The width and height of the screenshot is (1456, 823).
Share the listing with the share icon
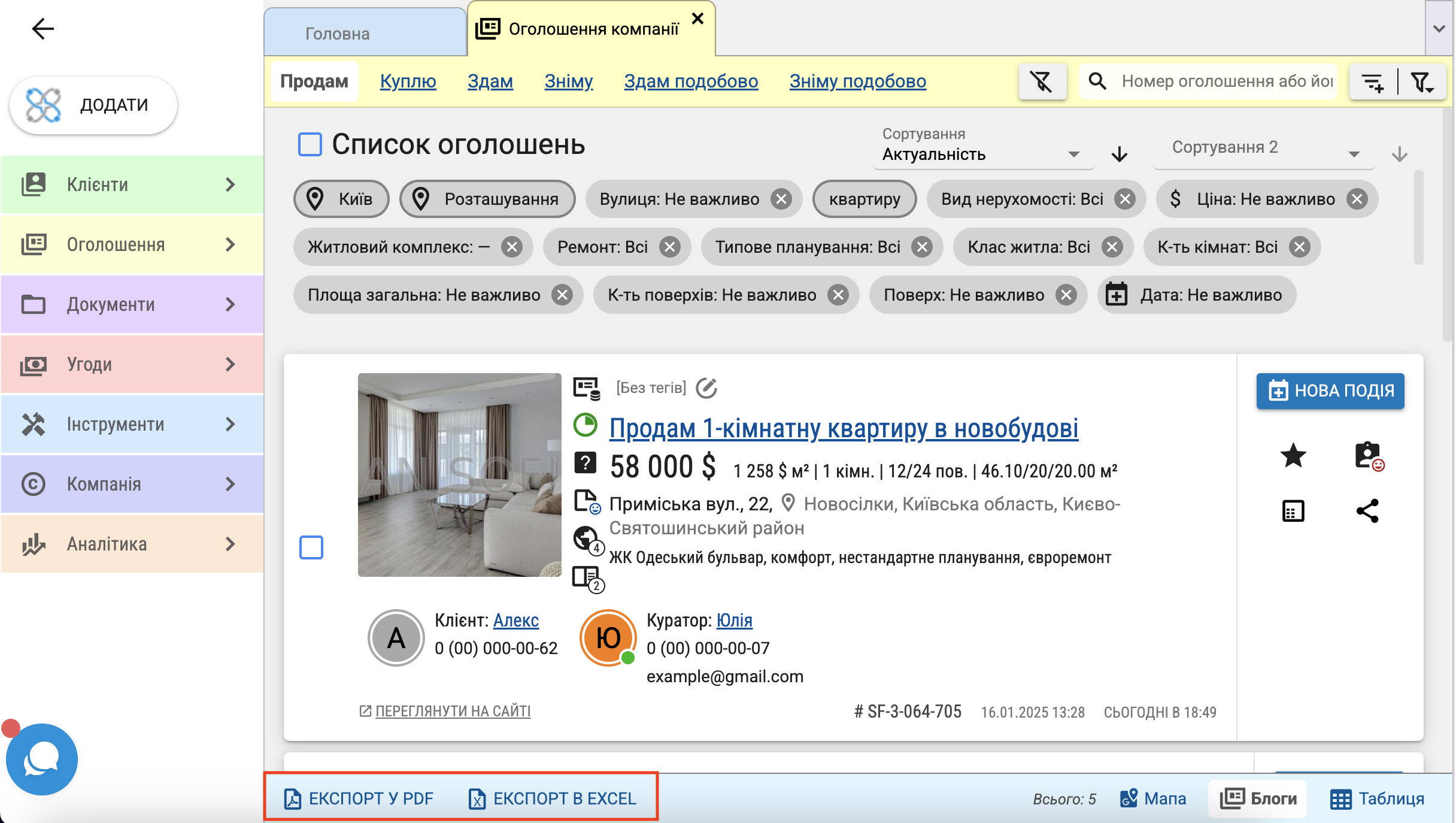(x=1367, y=511)
